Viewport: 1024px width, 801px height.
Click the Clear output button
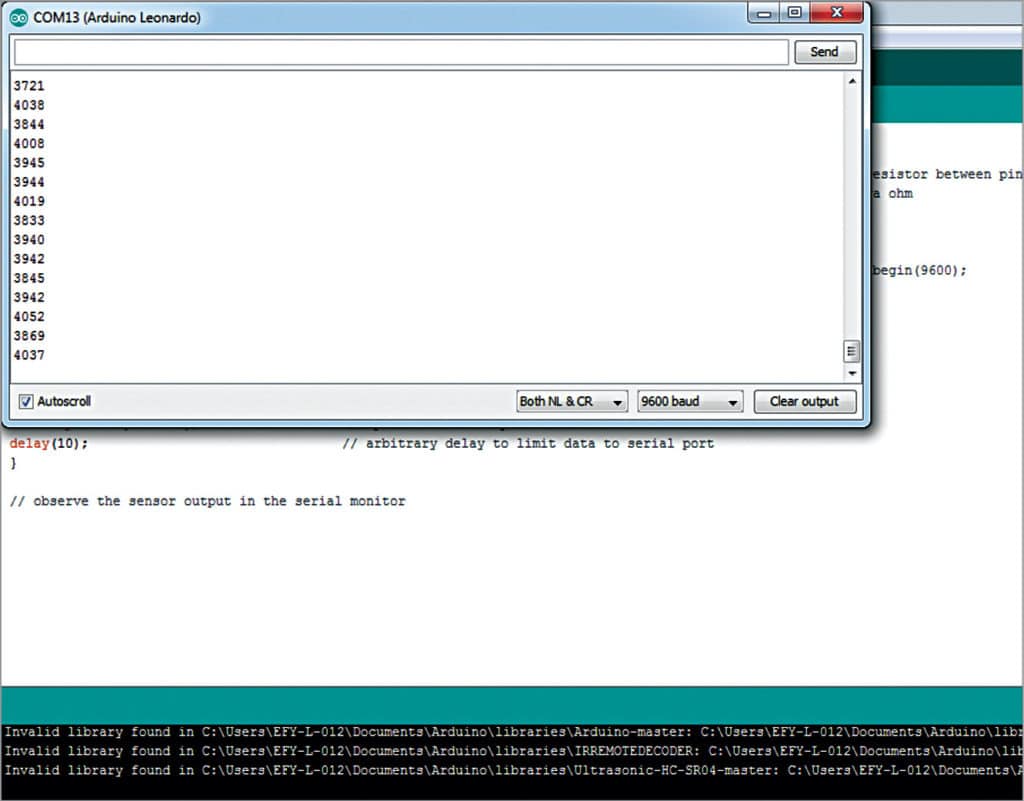point(804,402)
